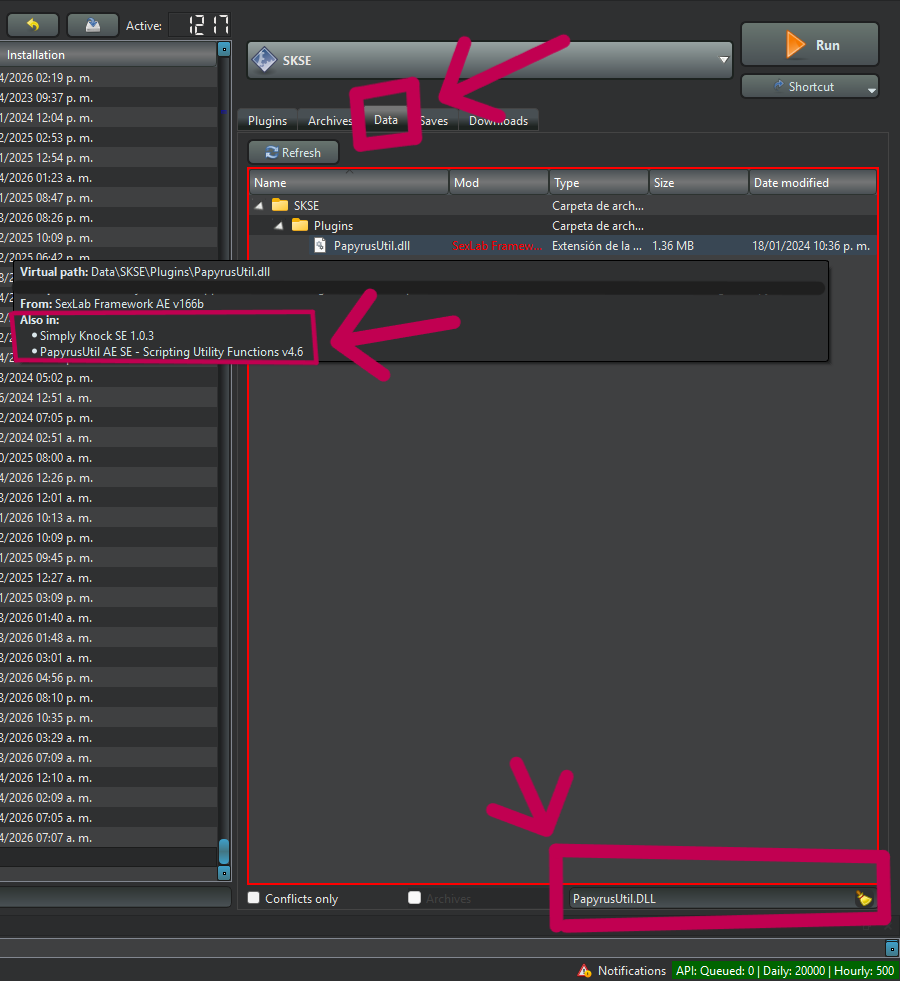Click the mod list scrollbar thumb
The width and height of the screenshot is (900, 981).
pos(224,851)
